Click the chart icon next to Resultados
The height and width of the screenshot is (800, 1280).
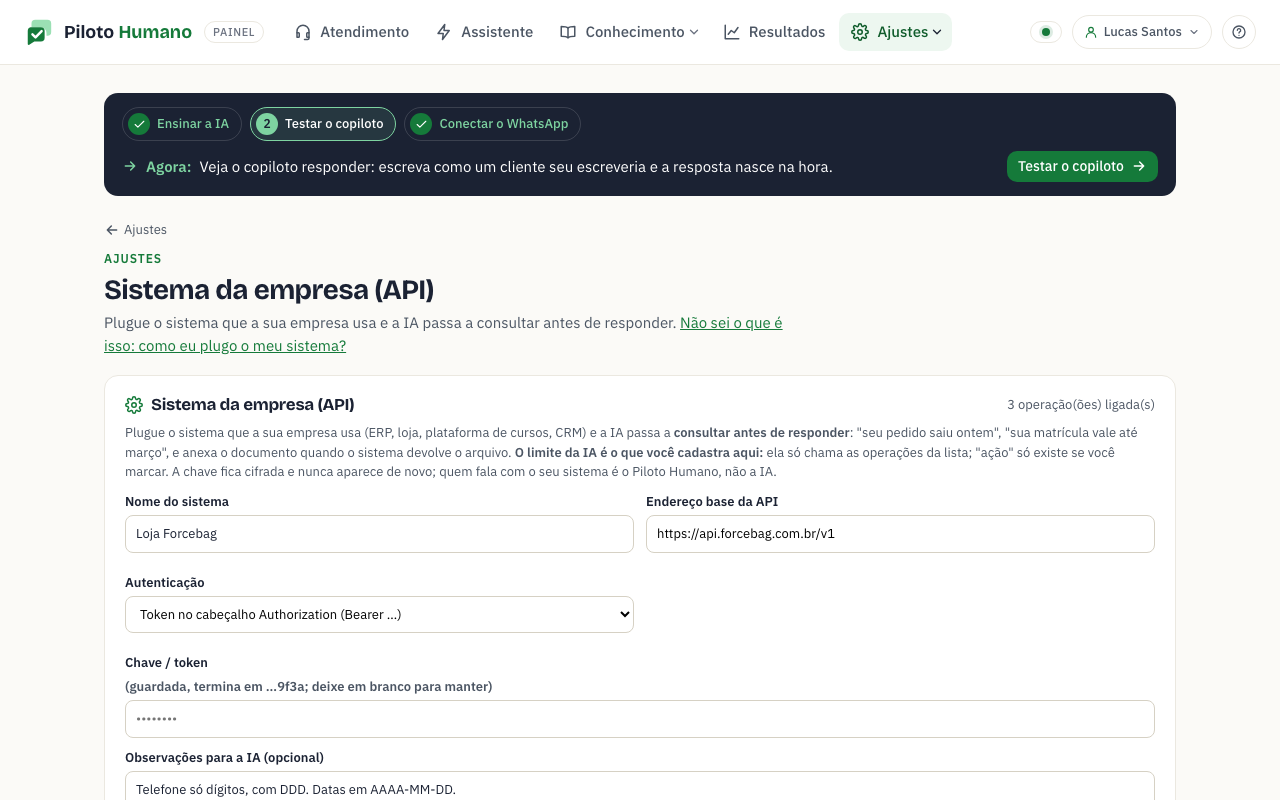[732, 32]
